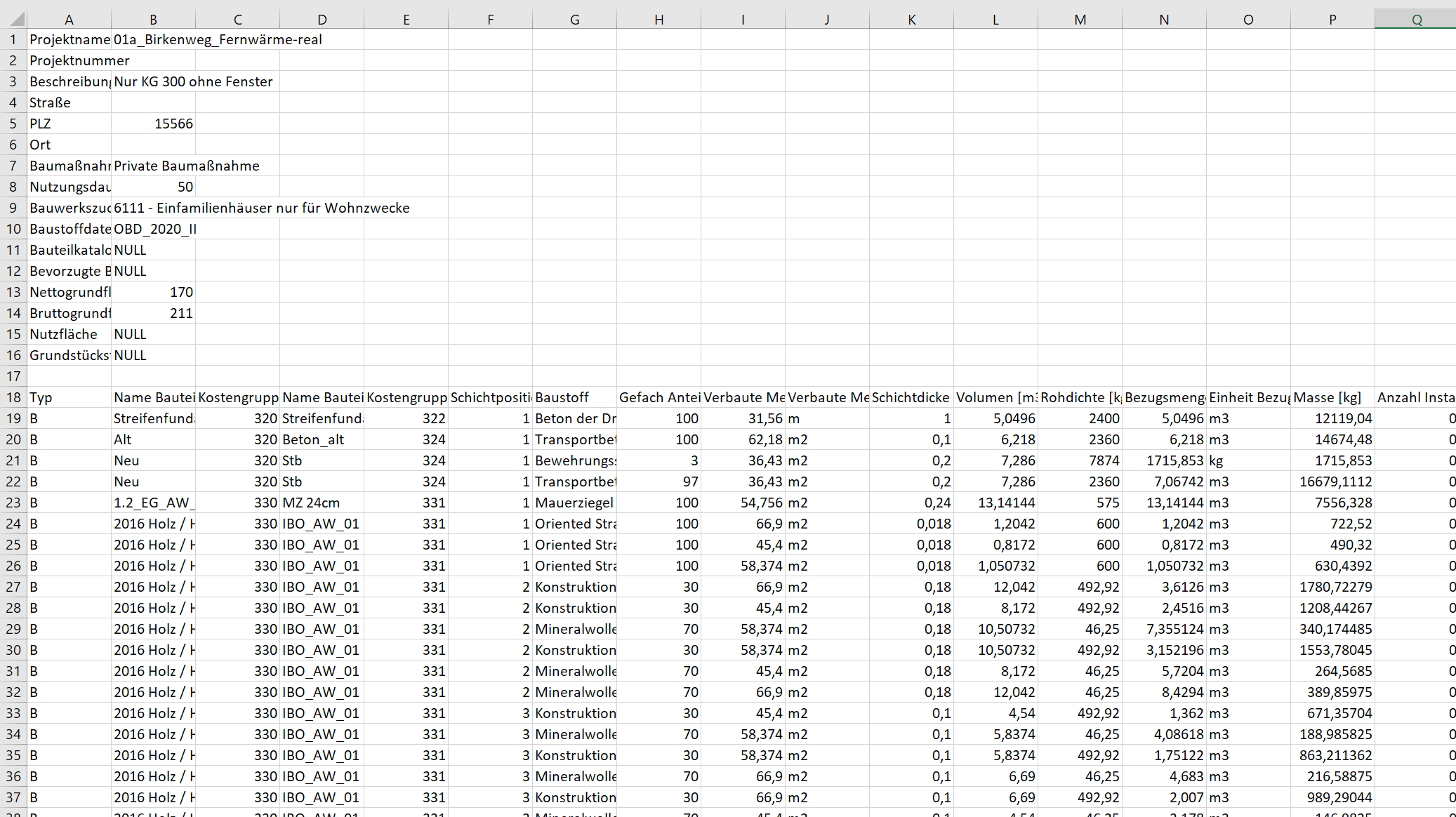
Task: Select mass value 14674,48
Action: pyautogui.click(x=1332, y=439)
